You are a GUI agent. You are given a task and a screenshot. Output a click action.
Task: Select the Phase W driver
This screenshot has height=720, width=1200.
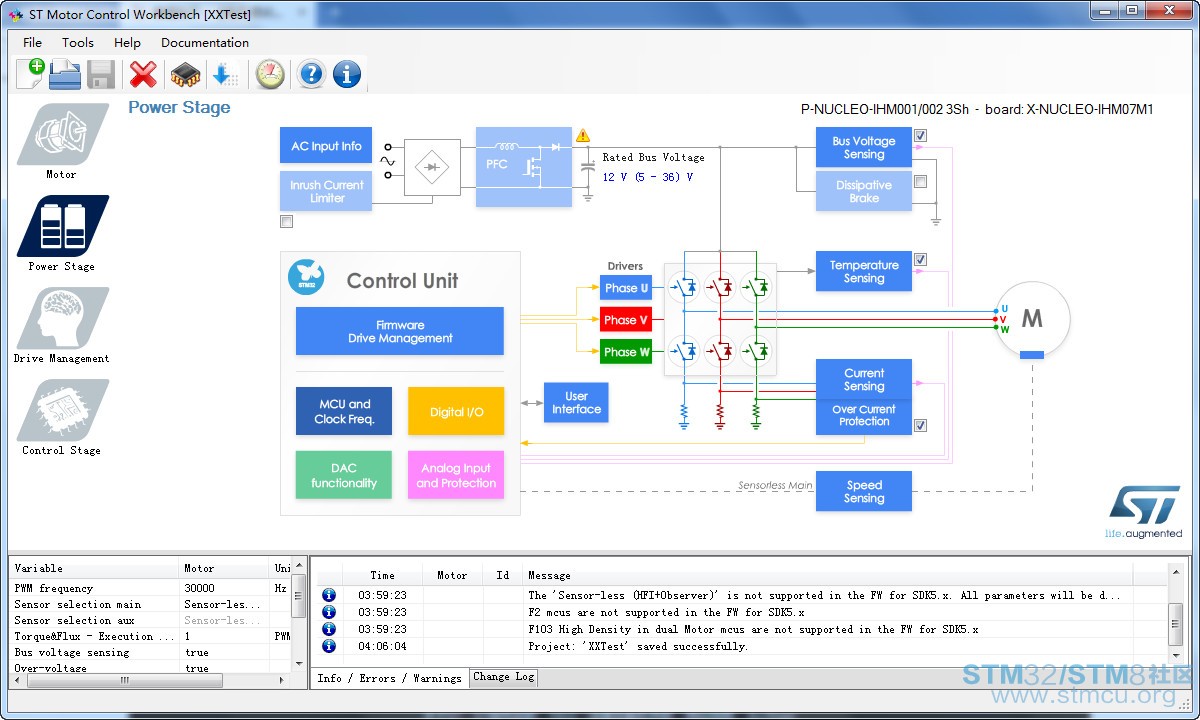[626, 352]
